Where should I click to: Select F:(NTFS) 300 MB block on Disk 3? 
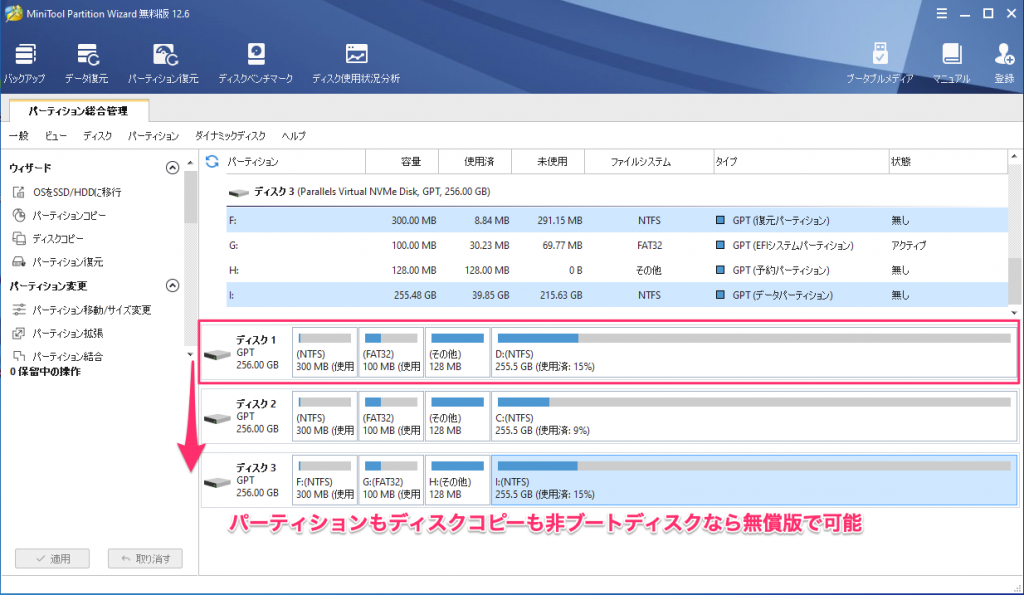click(325, 480)
